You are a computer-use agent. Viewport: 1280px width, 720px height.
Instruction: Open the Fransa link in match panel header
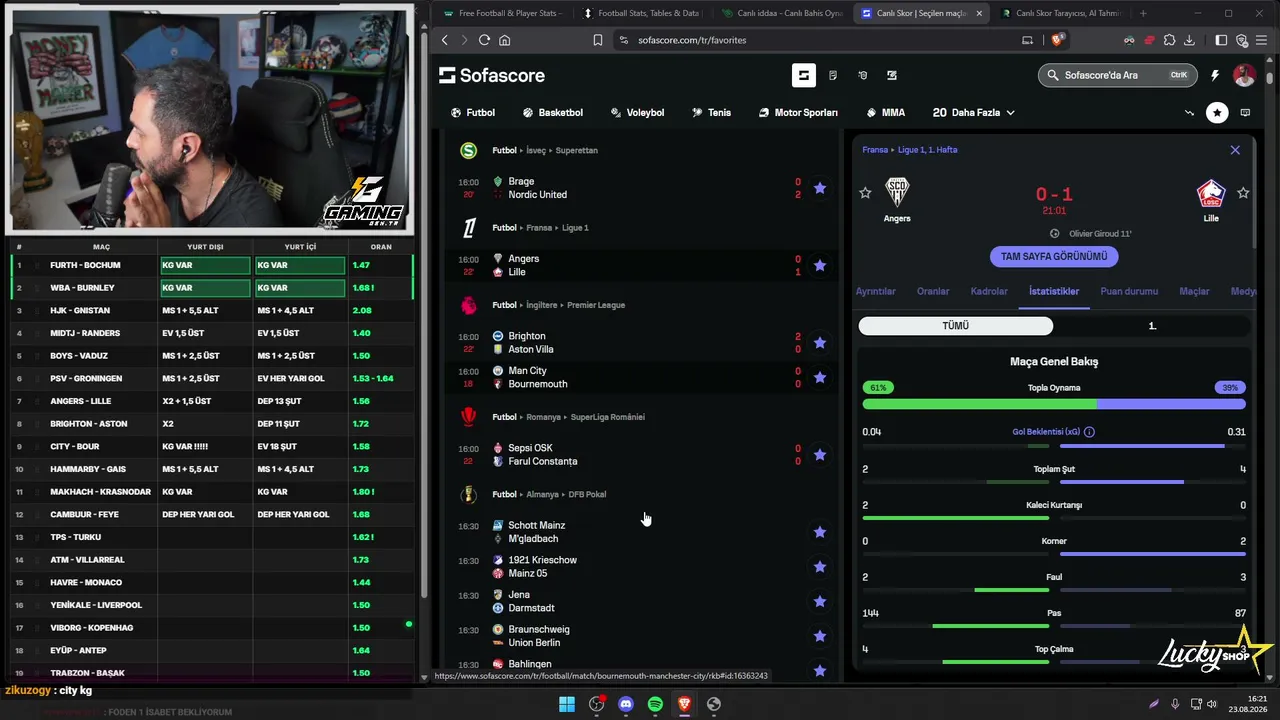[875, 150]
